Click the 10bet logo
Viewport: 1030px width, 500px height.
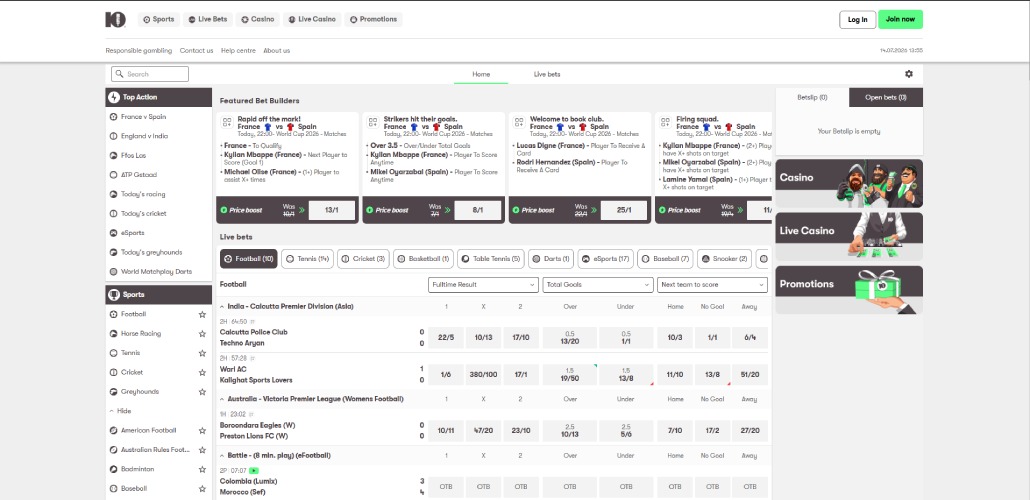tap(115, 20)
